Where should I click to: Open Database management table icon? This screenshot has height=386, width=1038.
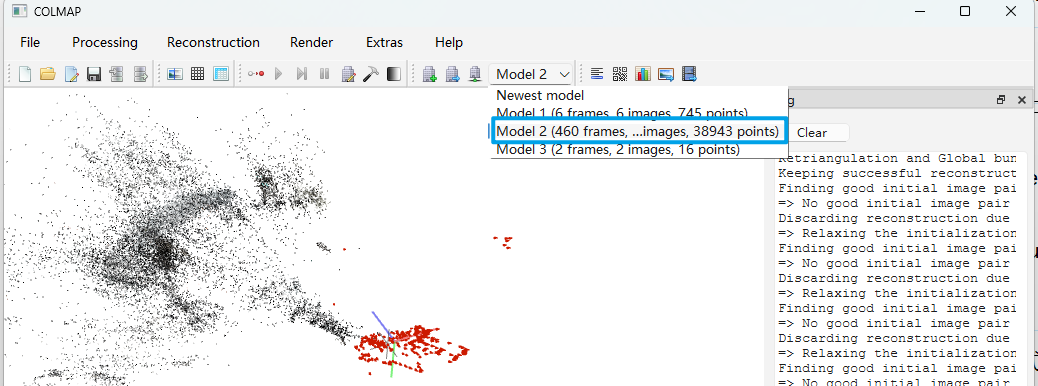click(220, 73)
